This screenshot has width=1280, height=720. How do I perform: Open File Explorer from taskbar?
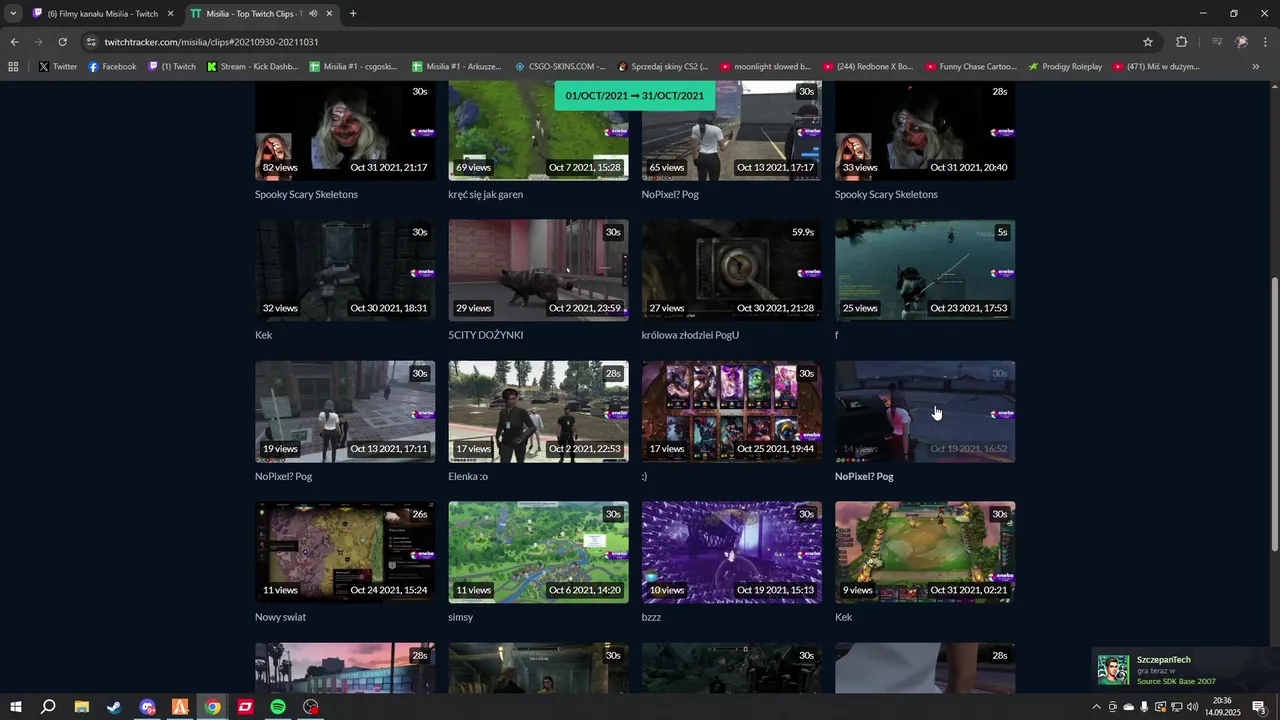82,707
